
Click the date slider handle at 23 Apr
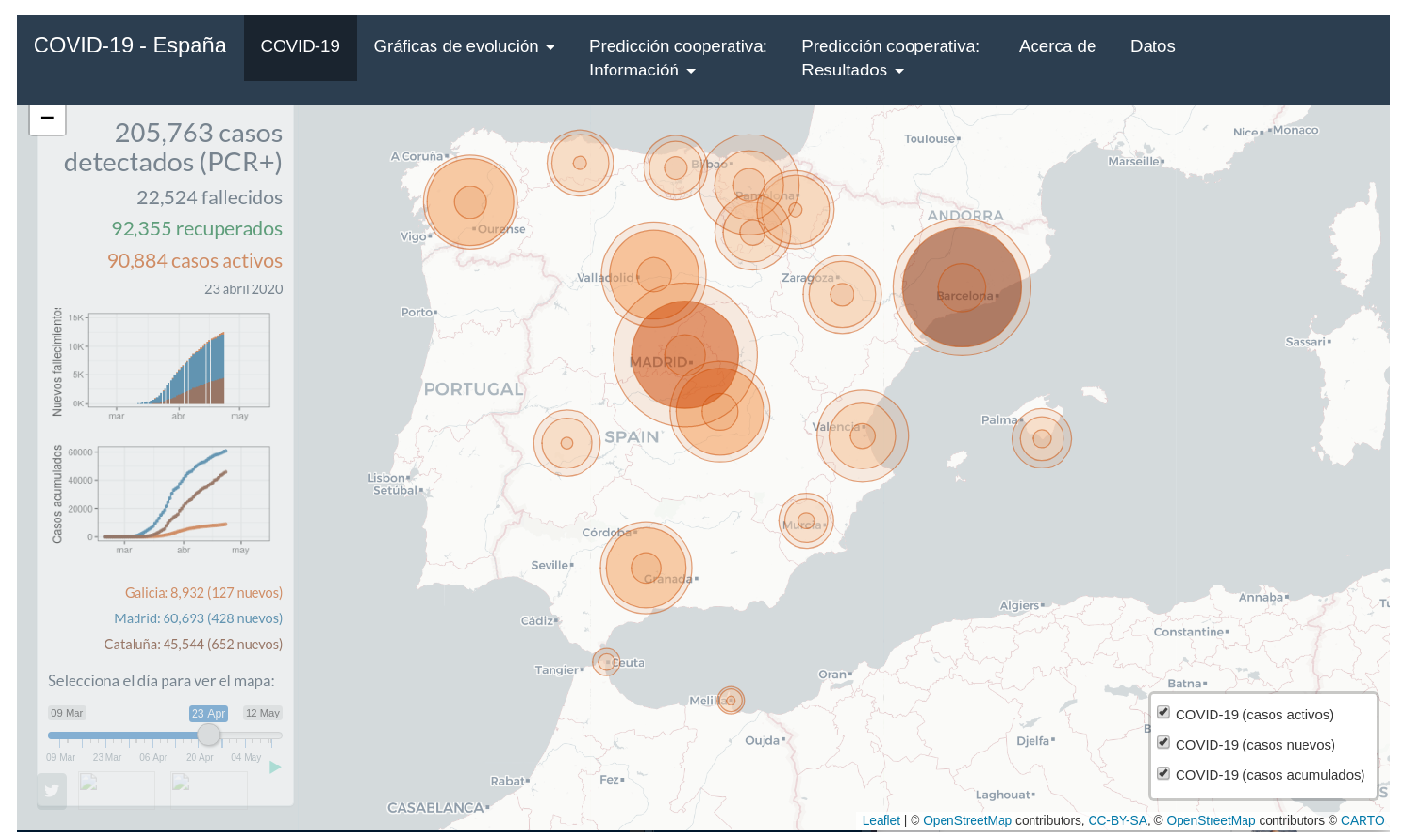point(209,735)
